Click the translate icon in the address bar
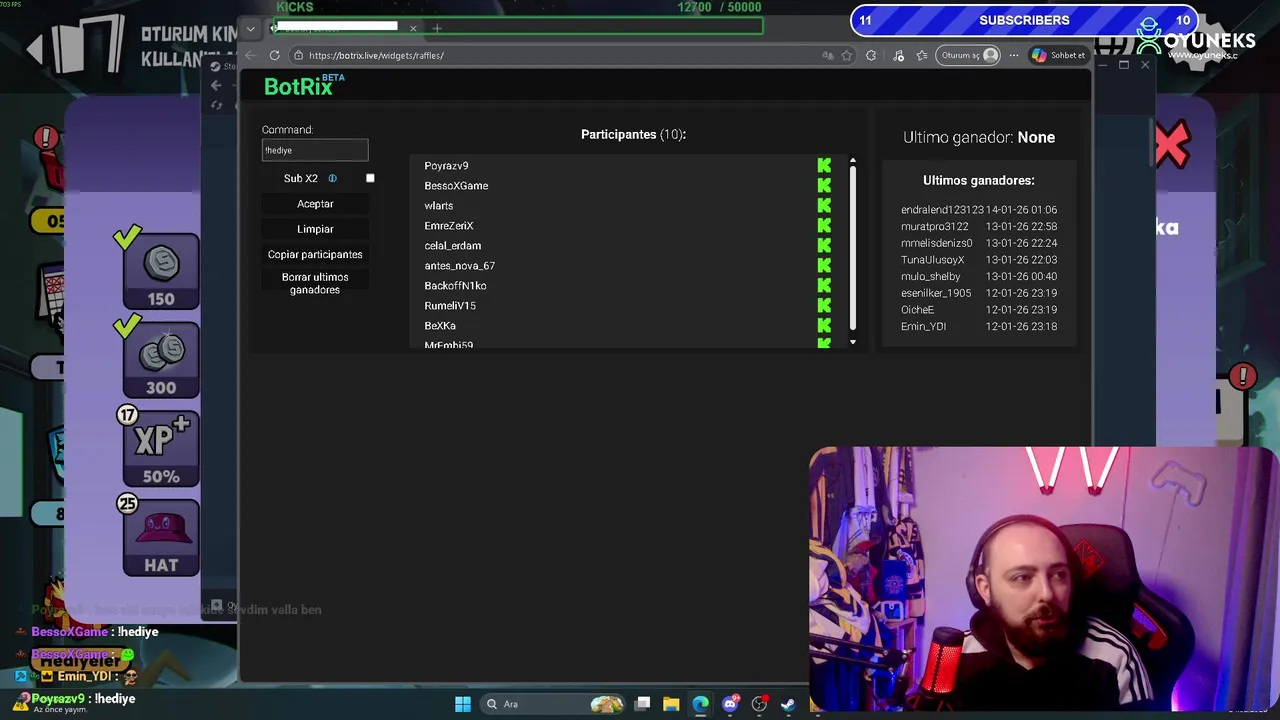1280x720 pixels. click(x=827, y=55)
